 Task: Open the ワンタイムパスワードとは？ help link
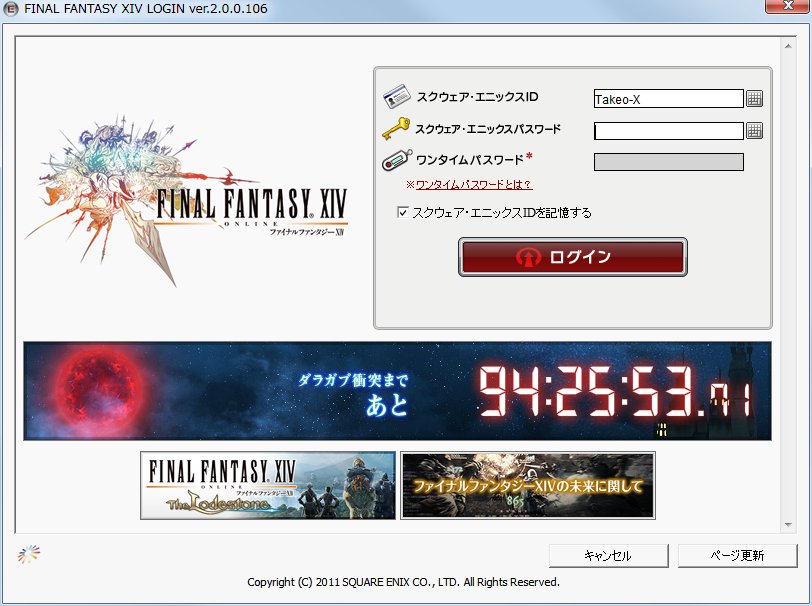click(x=474, y=184)
